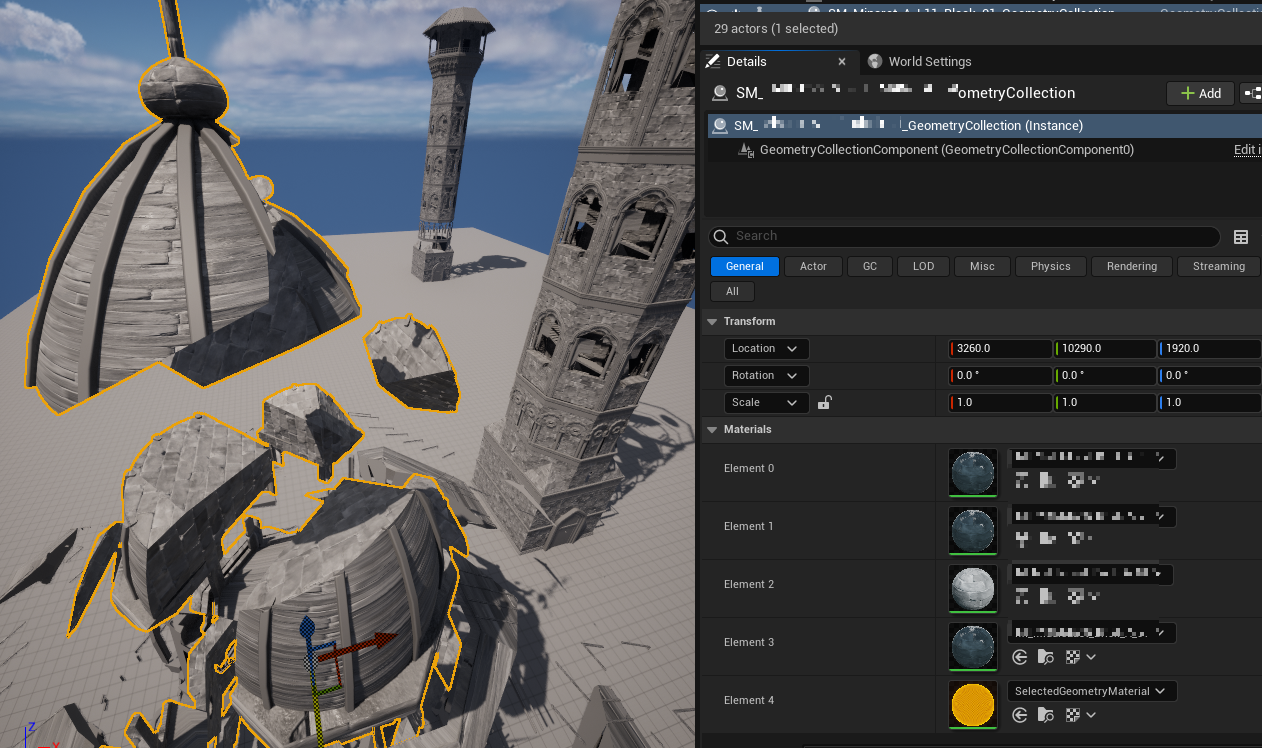Click the '29 actors (1 selected)' status text
Screen dimensions: 1262x748
(776, 28)
